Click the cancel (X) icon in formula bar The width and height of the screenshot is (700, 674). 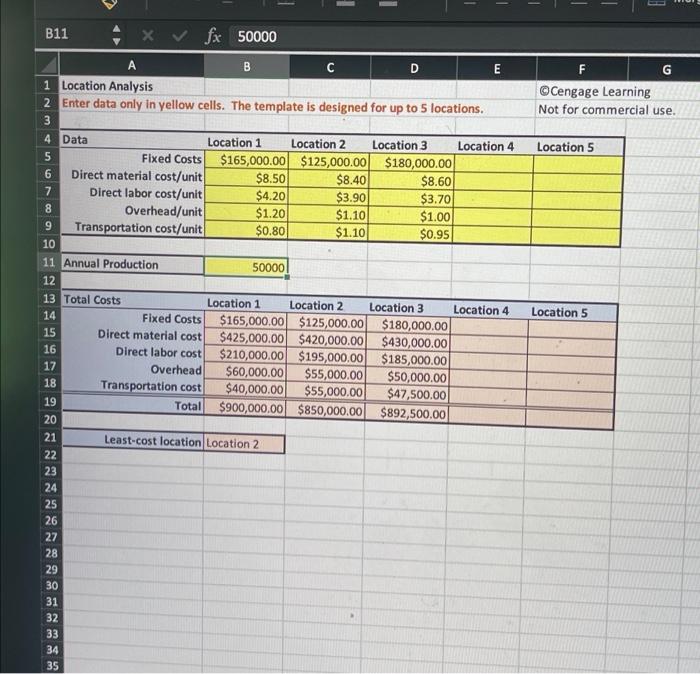[x=147, y=35]
